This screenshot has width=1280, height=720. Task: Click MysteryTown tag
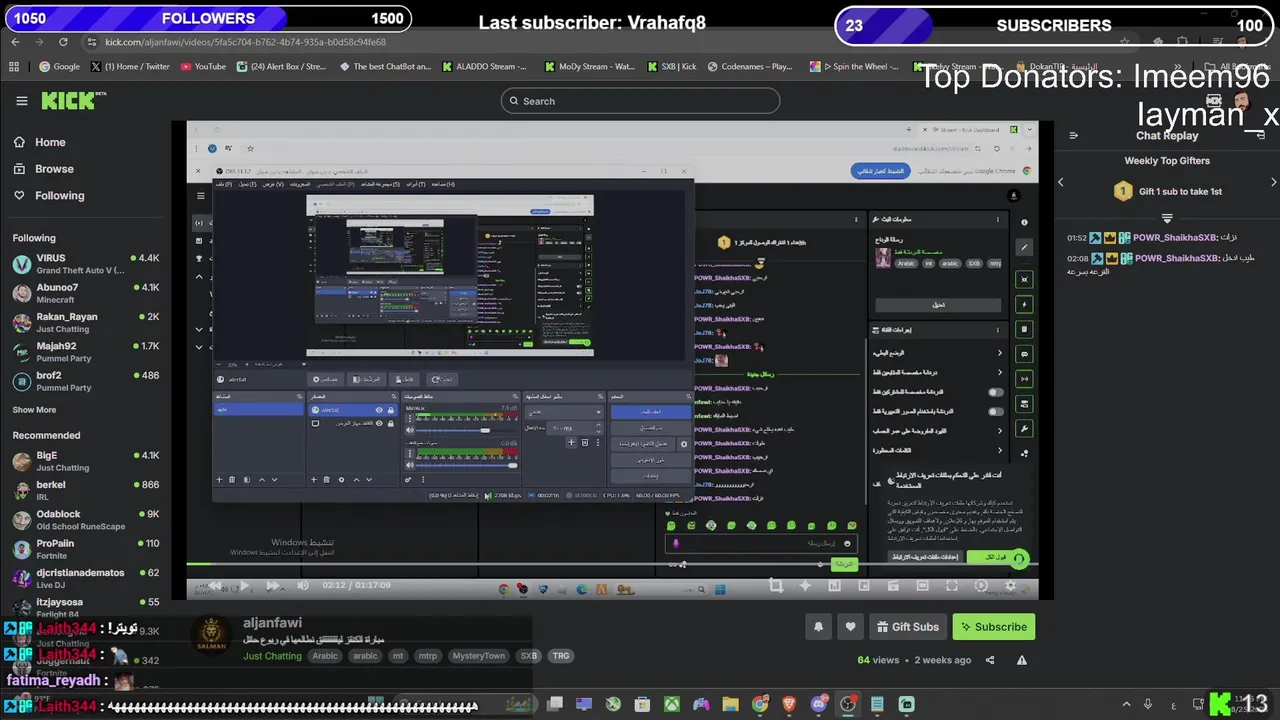[x=478, y=656]
